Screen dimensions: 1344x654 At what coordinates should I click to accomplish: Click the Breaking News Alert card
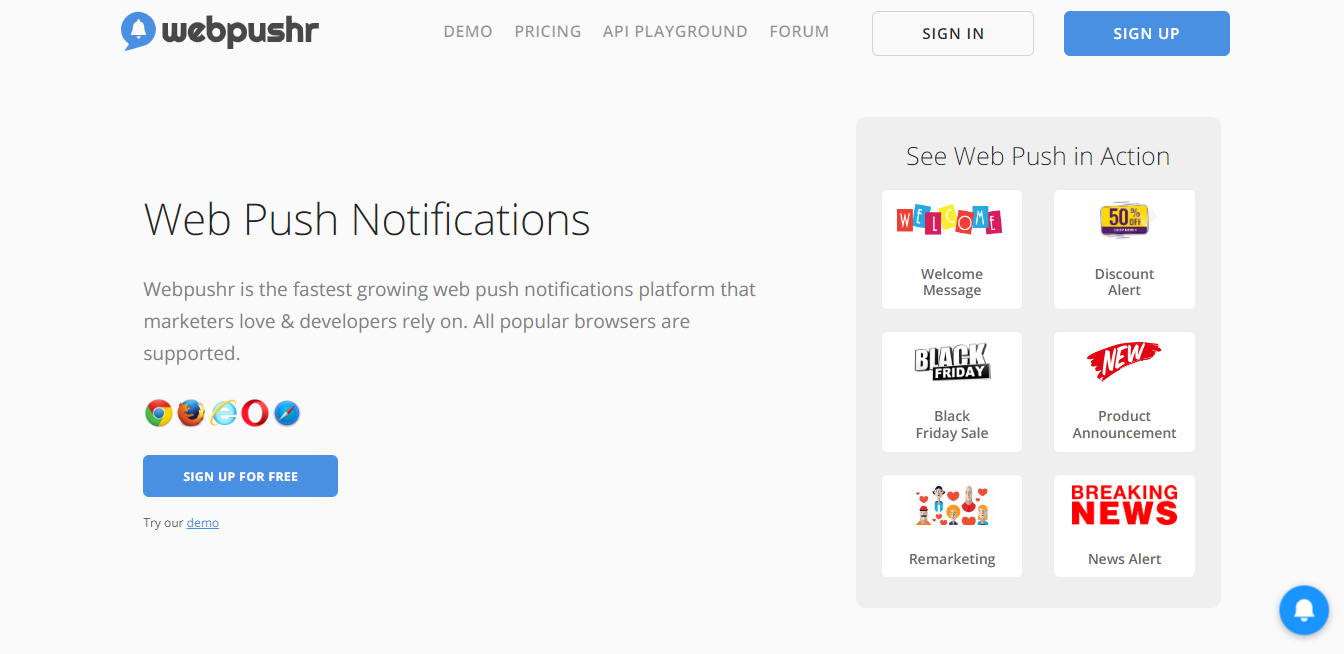click(x=1124, y=526)
